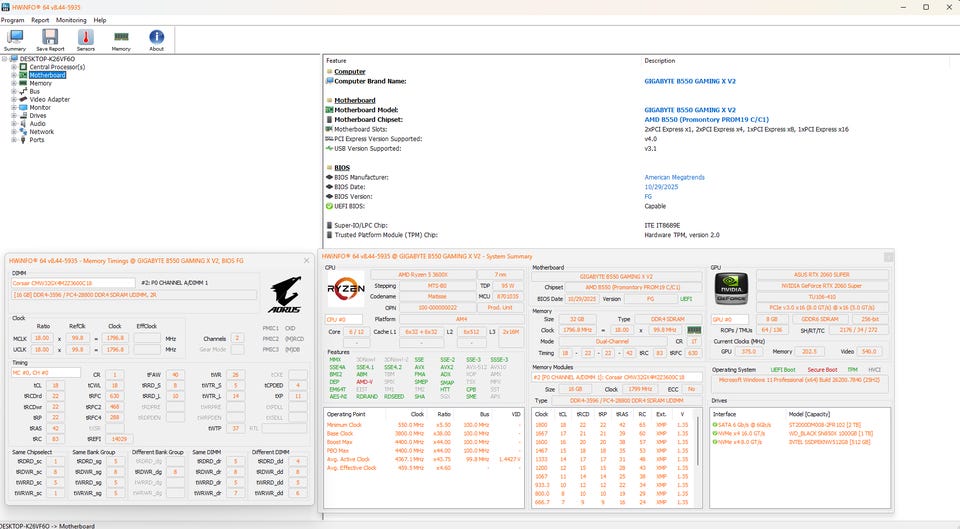Select Network in the device tree

click(41, 131)
